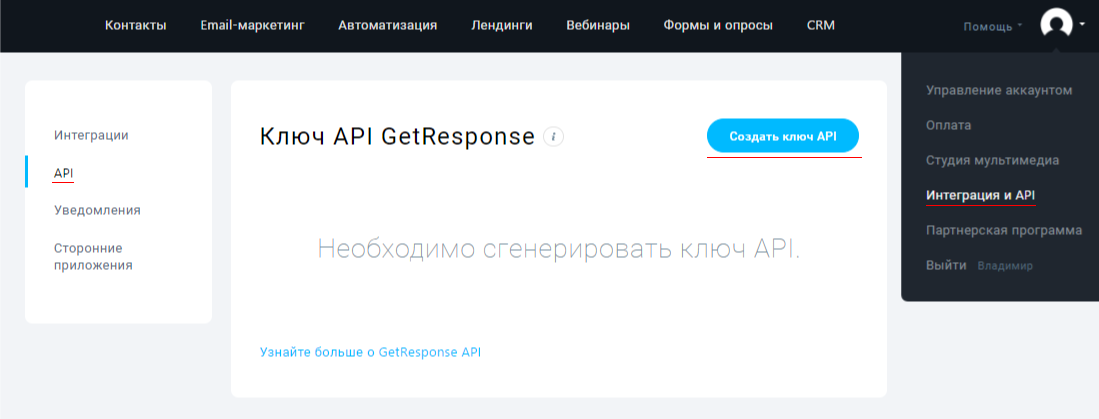The width and height of the screenshot is (1099, 419).
Task: Go to Email-маркетинг section
Action: 252,26
